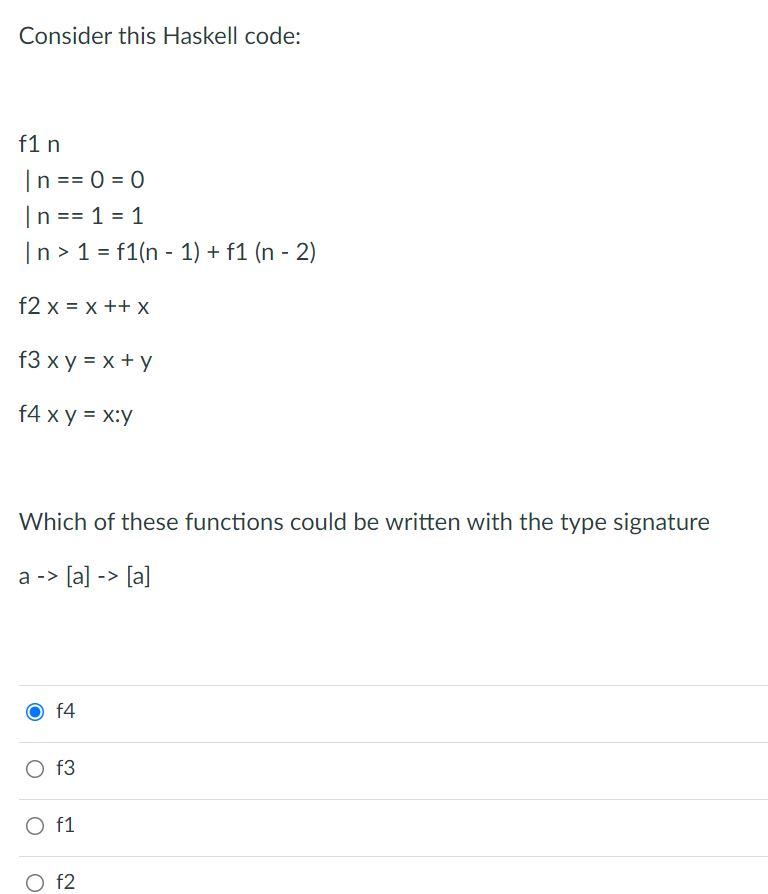768x894 pixels.
Task: Click the selected f4 radio button
Action: 35,712
